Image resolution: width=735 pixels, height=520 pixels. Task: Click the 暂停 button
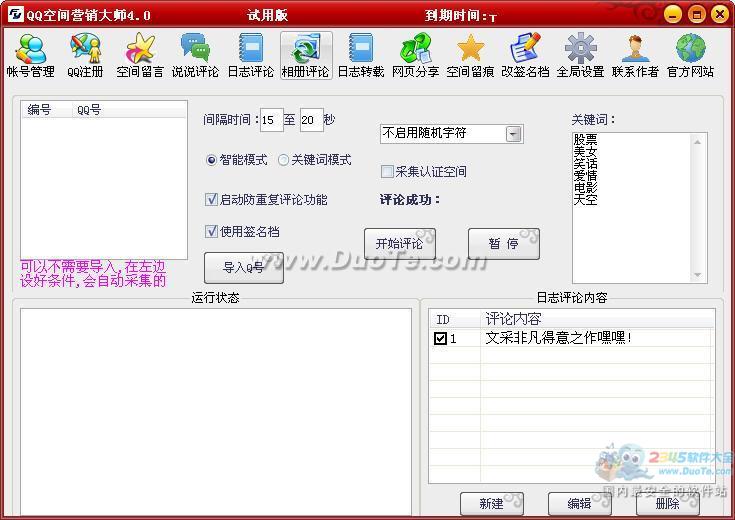[x=504, y=244]
